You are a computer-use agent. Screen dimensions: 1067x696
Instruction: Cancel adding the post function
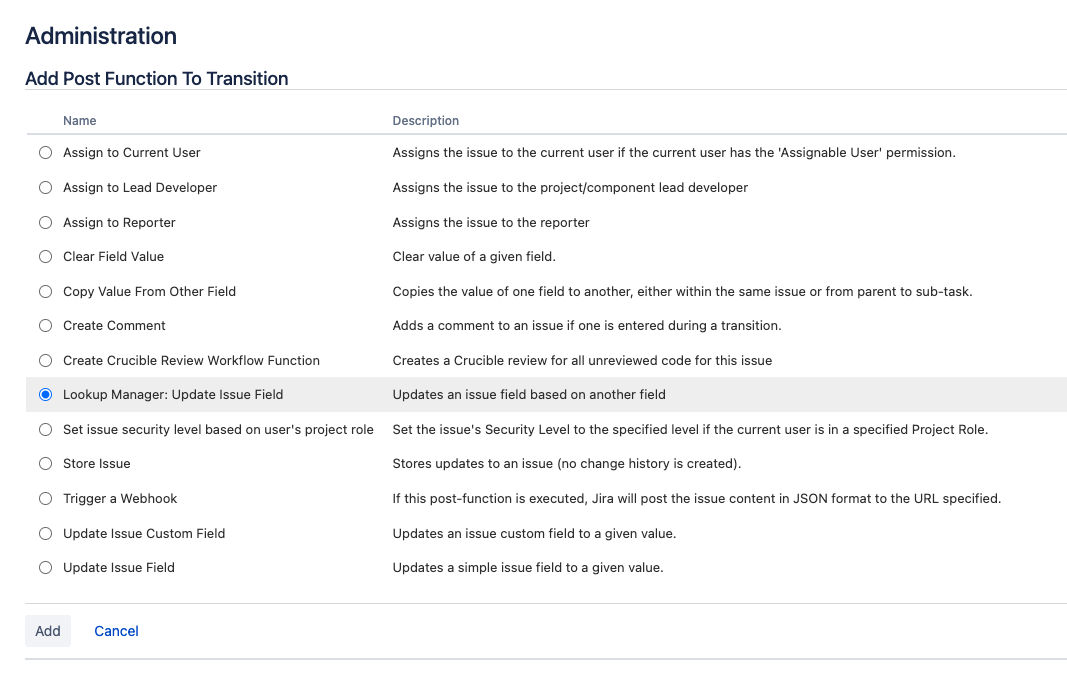(116, 631)
